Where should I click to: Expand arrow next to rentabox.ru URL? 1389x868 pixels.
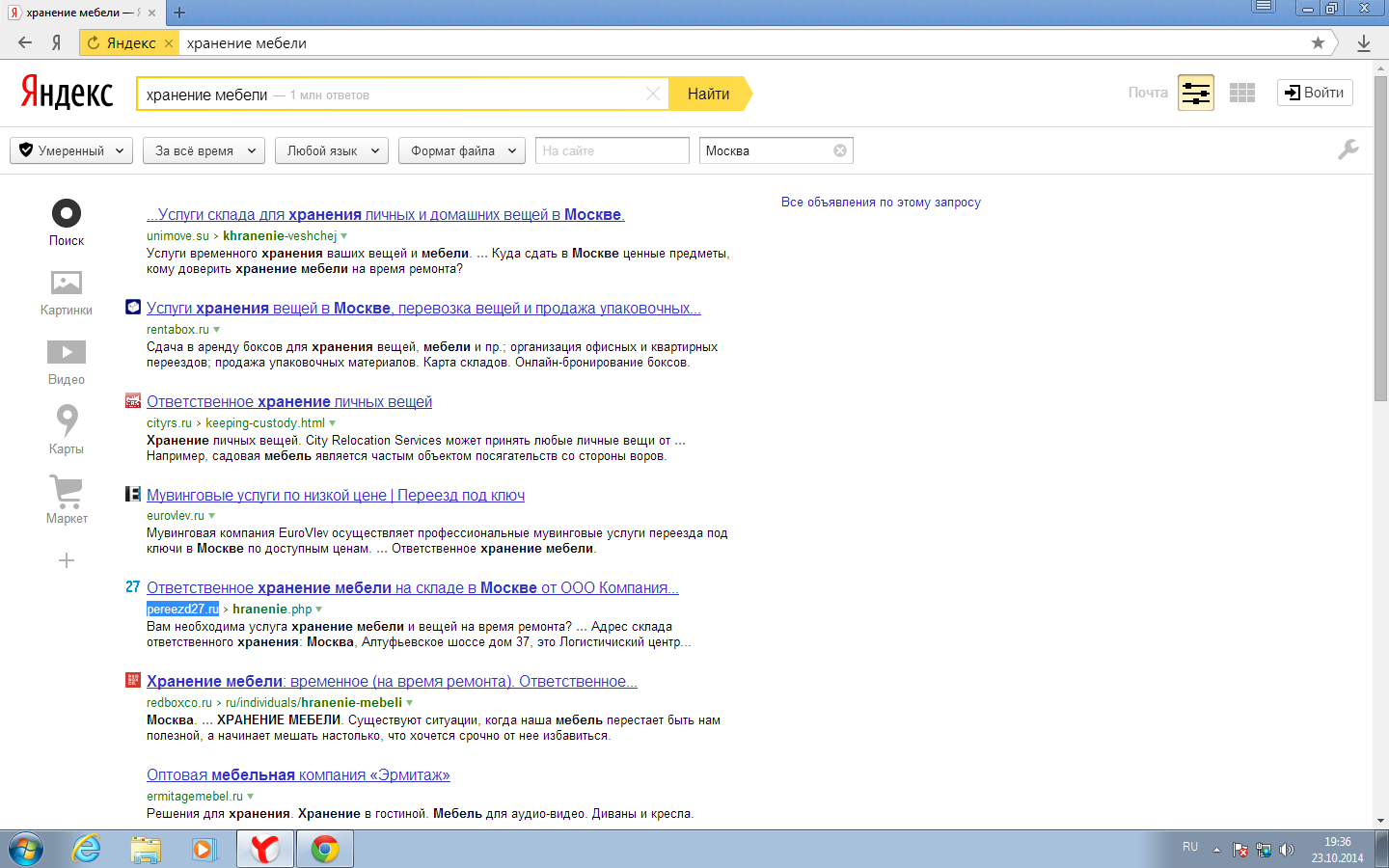(x=216, y=330)
